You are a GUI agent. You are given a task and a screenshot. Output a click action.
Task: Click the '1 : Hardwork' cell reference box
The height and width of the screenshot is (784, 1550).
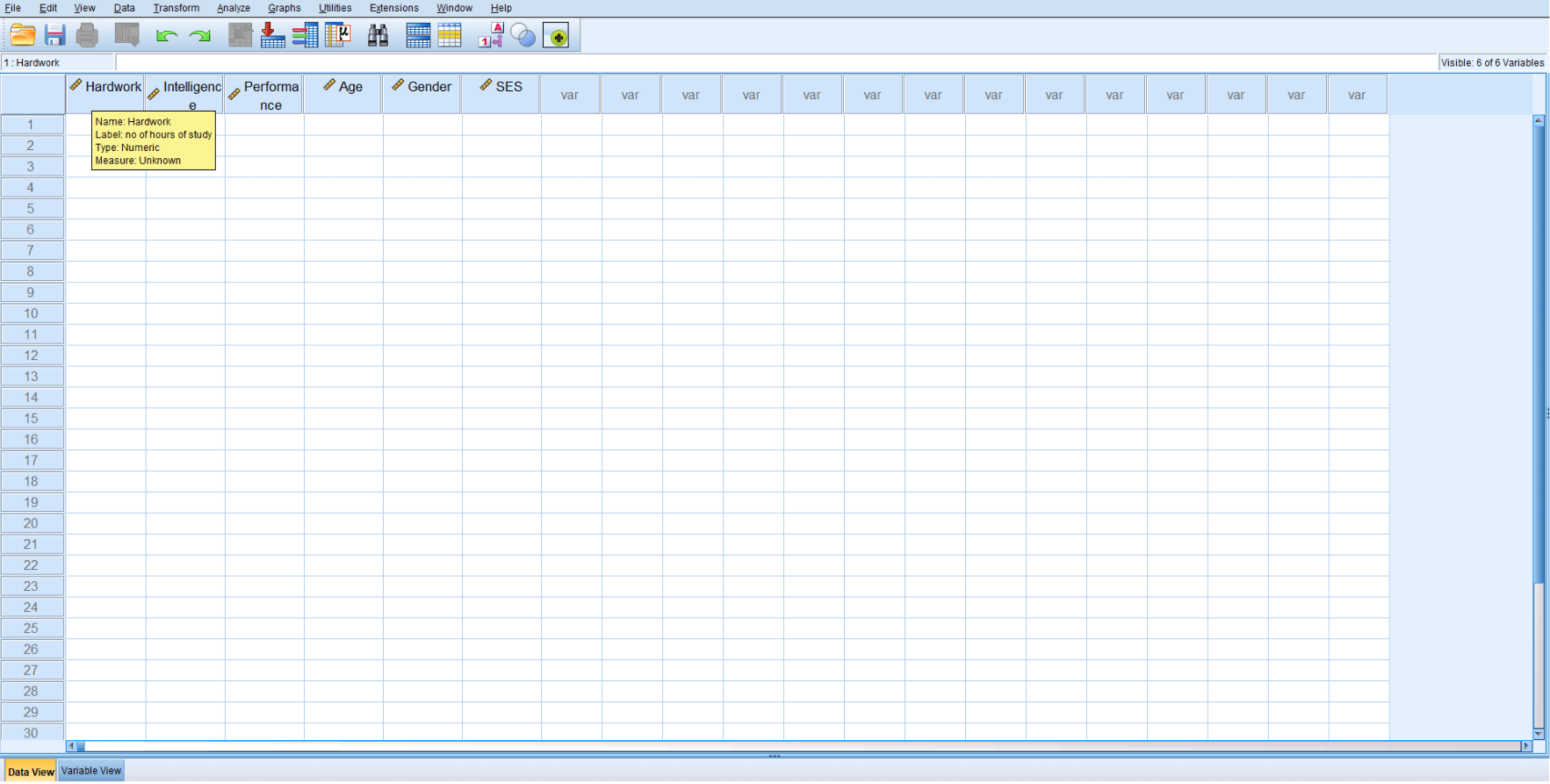tap(58, 62)
